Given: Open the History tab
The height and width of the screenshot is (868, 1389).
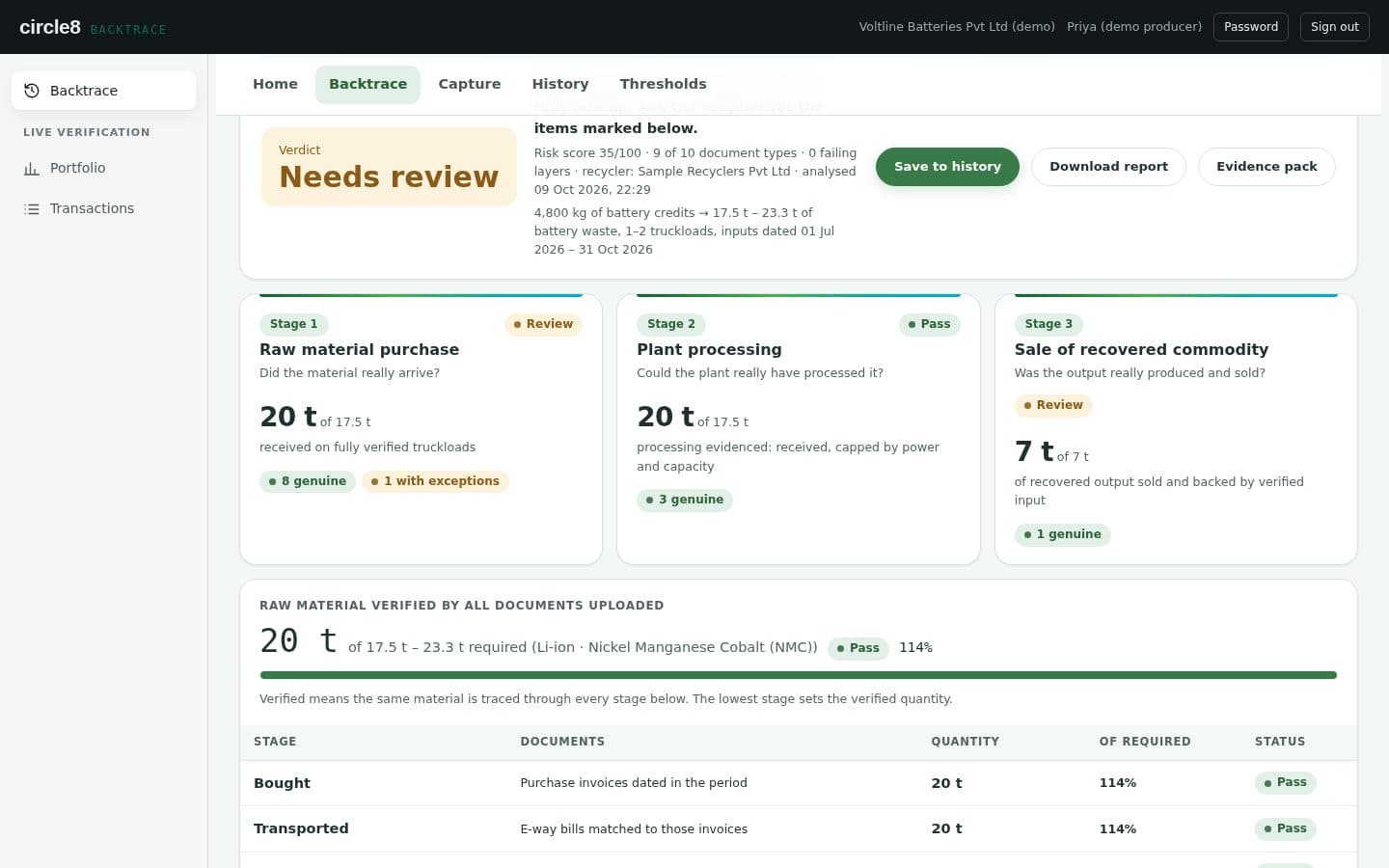Looking at the screenshot, I should 559,84.
